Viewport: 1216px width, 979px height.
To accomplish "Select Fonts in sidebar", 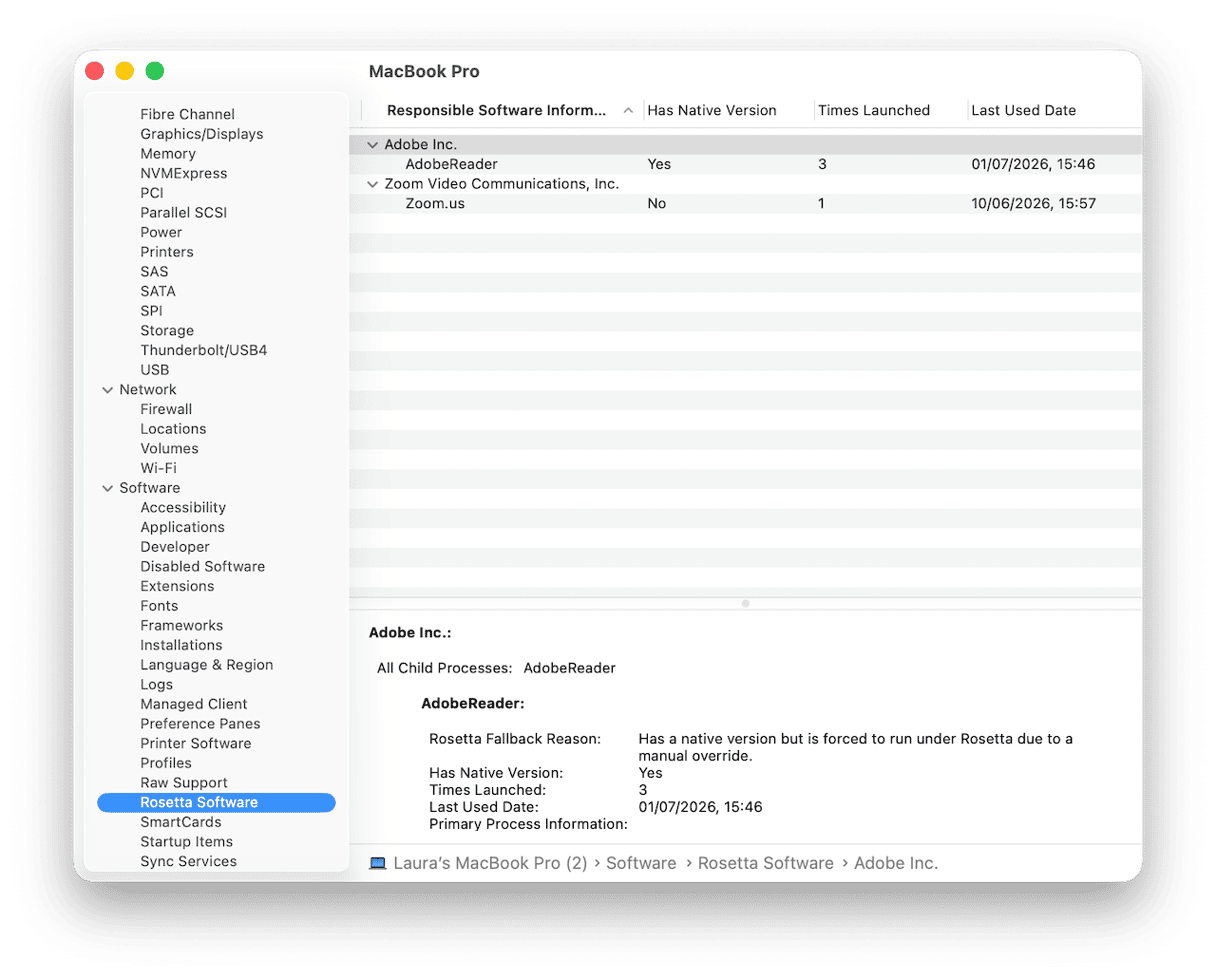I will point(159,606).
